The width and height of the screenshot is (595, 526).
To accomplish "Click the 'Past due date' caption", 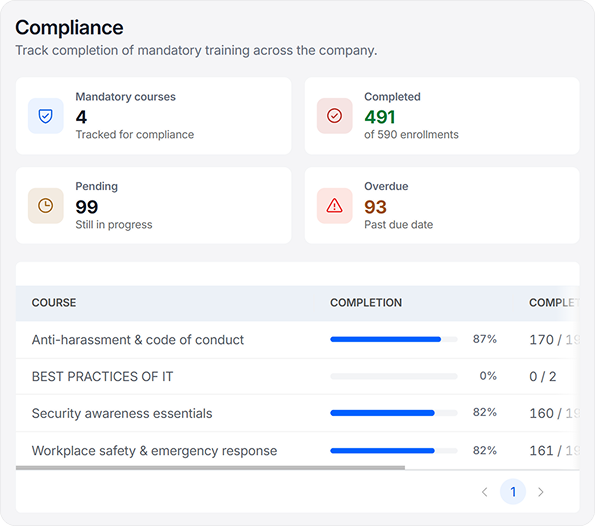I will pos(398,225).
